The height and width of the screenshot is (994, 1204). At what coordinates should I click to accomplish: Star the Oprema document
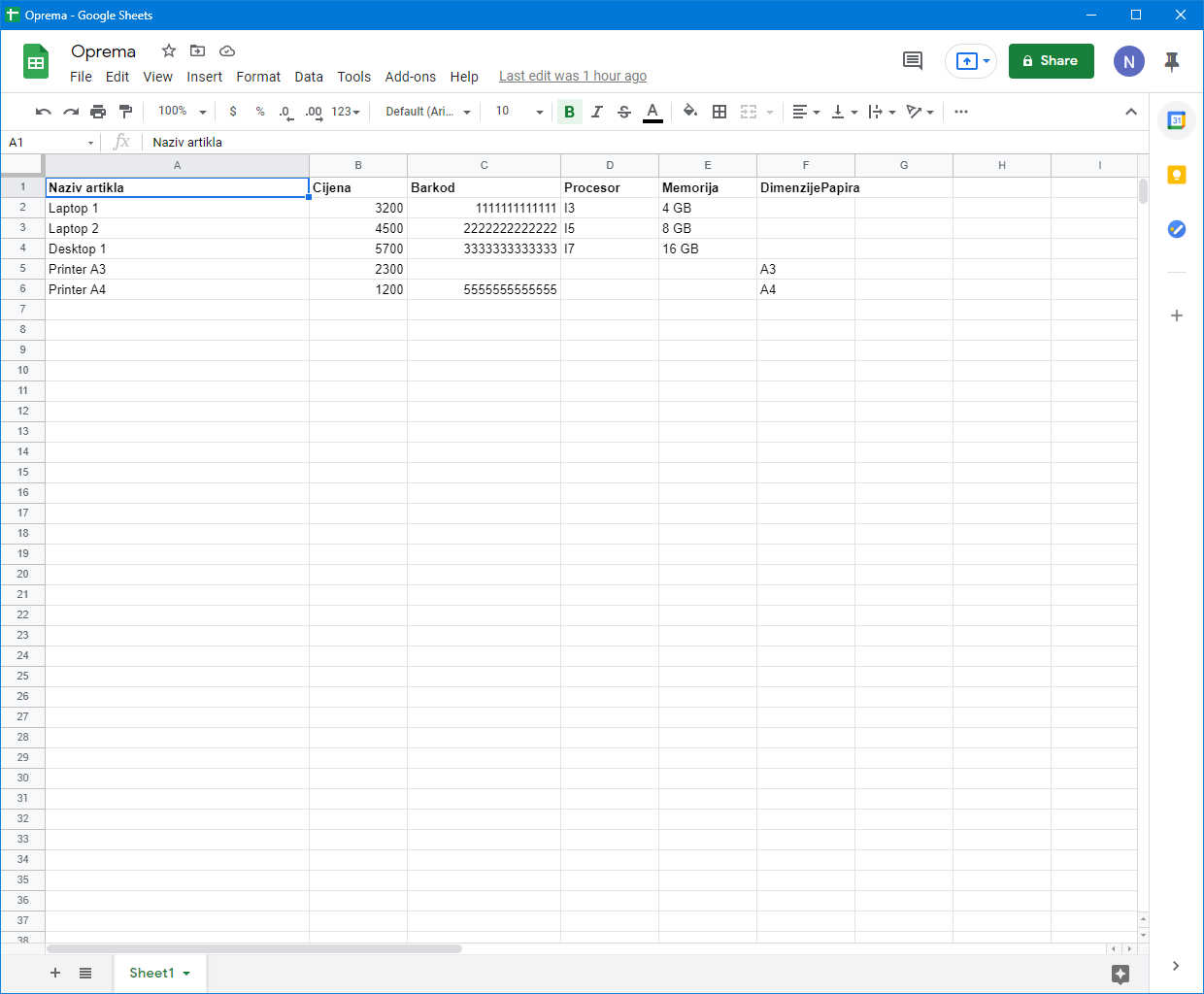[x=169, y=50]
